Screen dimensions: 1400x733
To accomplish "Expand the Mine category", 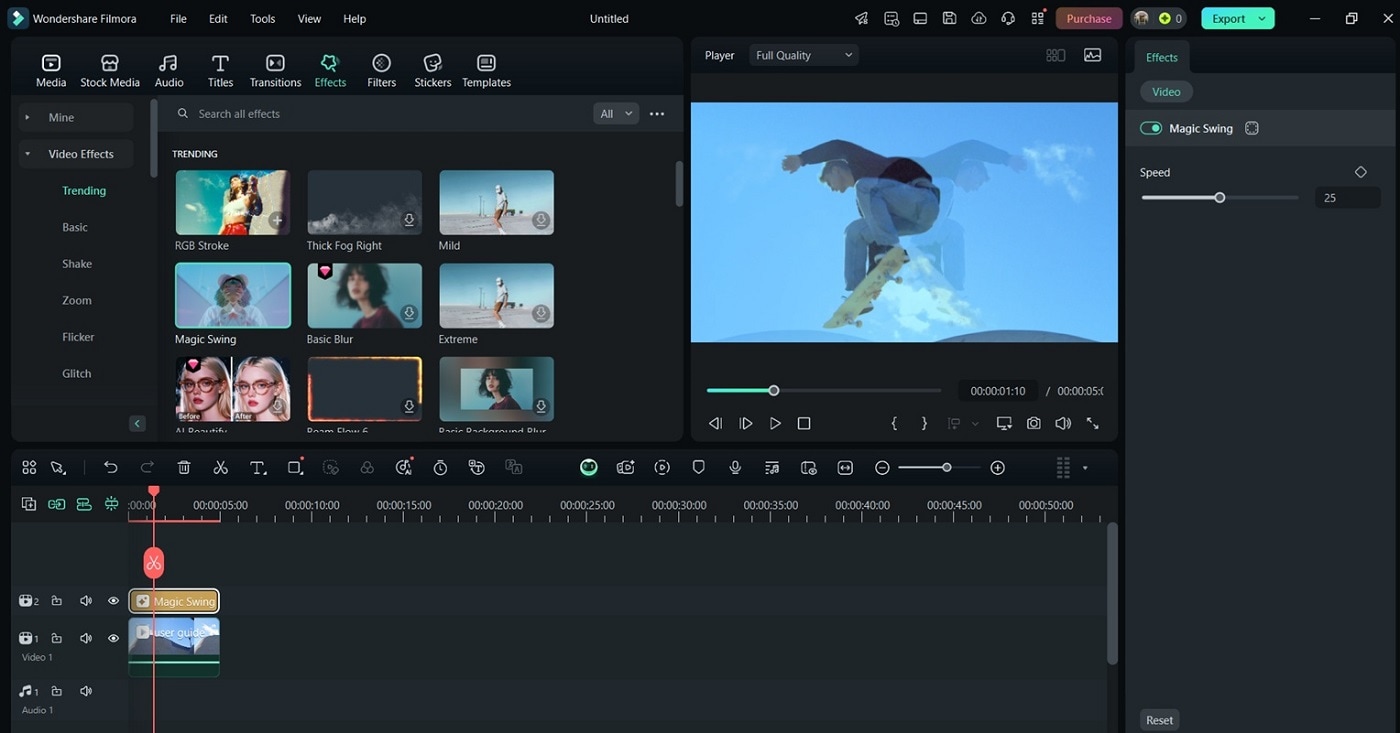I will click(x=76, y=117).
